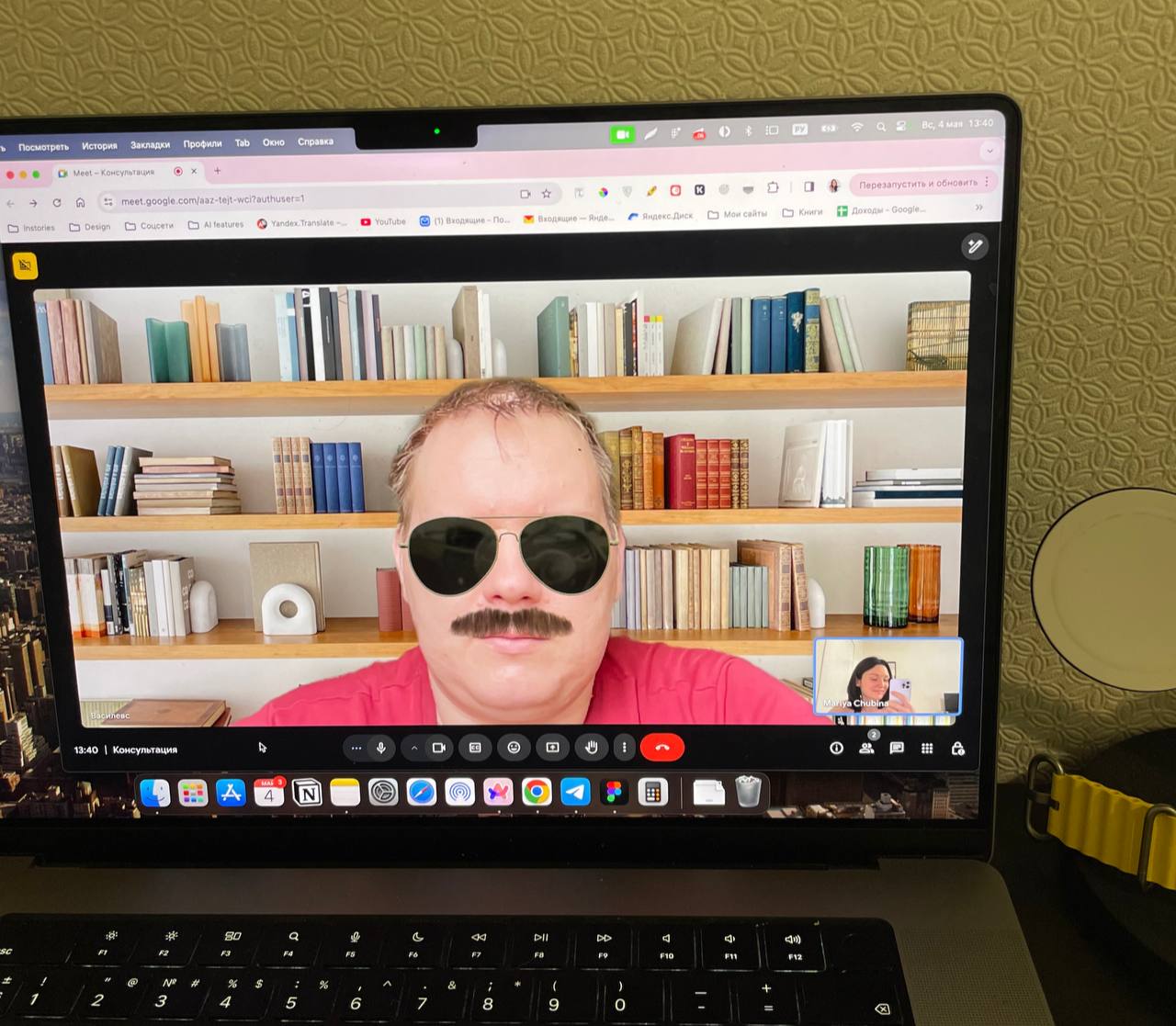Screen dimensions: 1176x1026
Task: Open host controls lock icon
Action: tap(957, 749)
